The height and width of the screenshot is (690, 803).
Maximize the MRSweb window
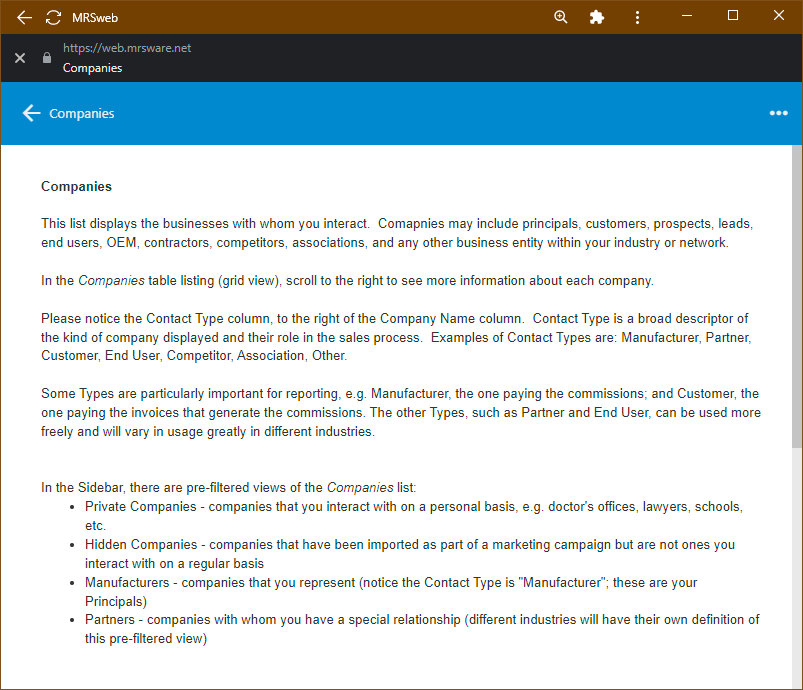733,15
